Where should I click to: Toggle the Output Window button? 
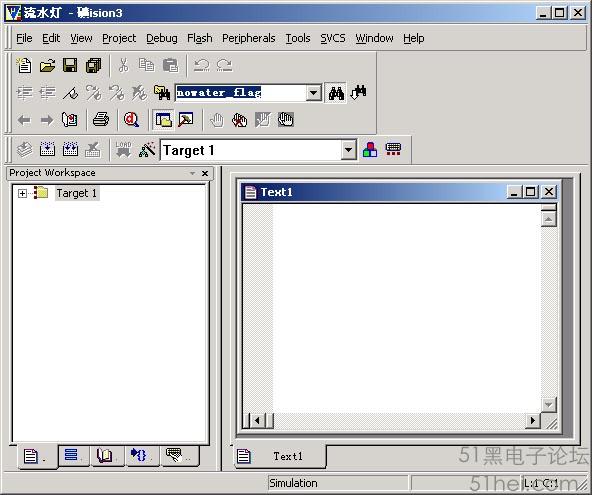click(186, 120)
